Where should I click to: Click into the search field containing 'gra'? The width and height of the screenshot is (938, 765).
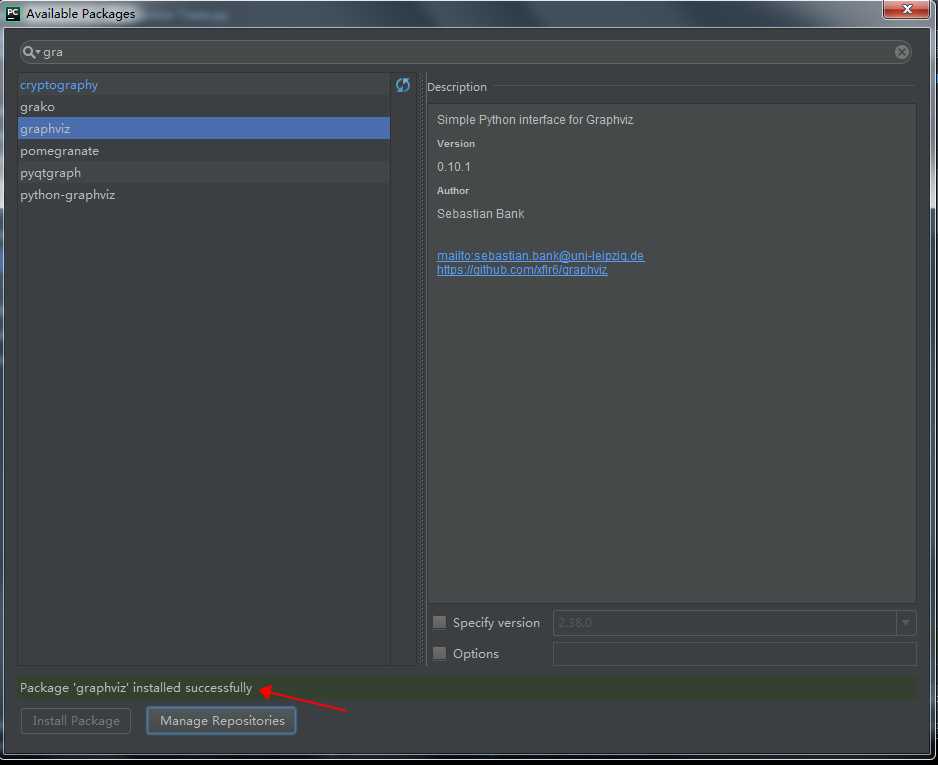(x=465, y=52)
